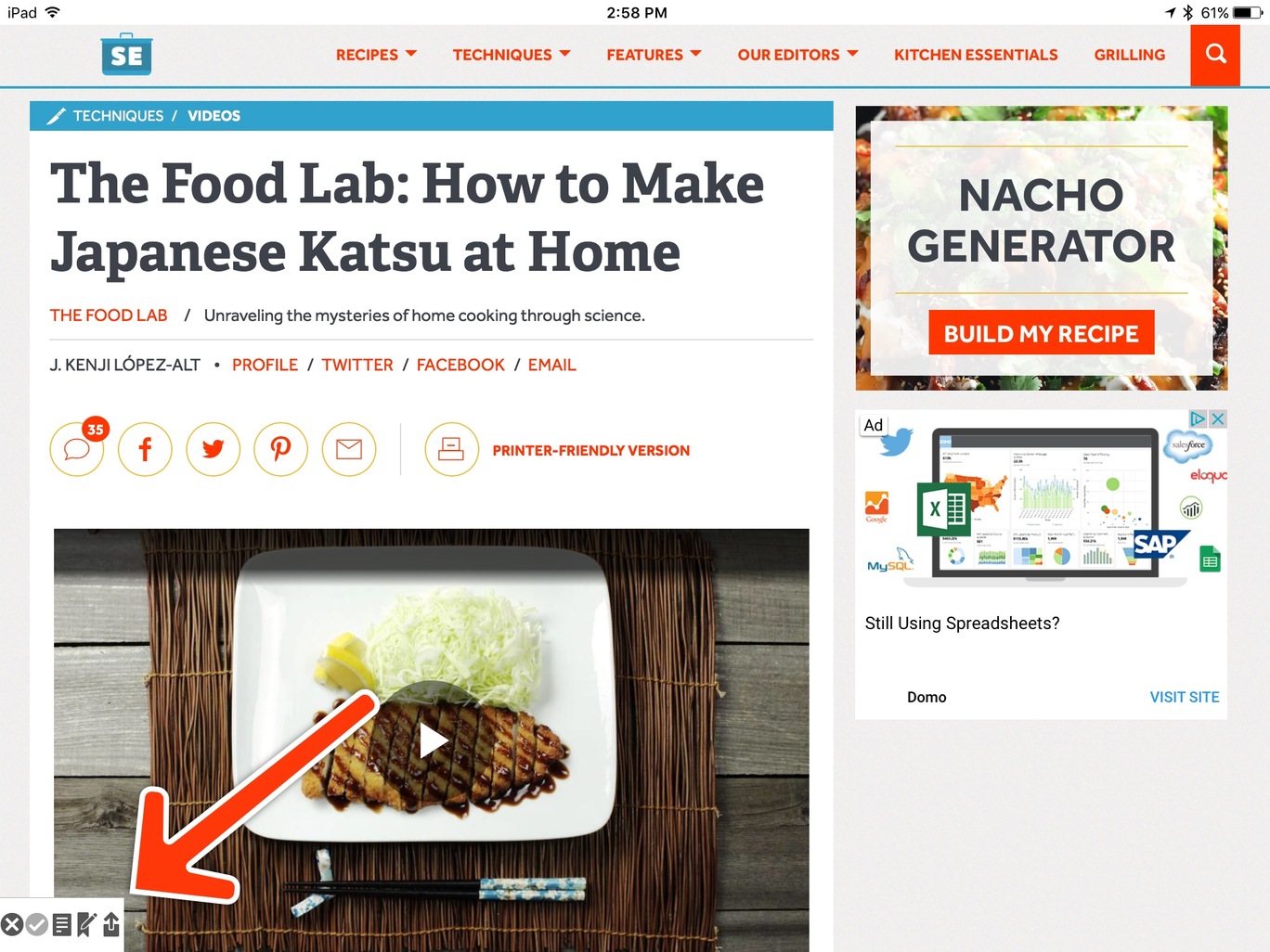This screenshot has height=952, width=1270.
Task: Play the katsu video
Action: click(434, 740)
